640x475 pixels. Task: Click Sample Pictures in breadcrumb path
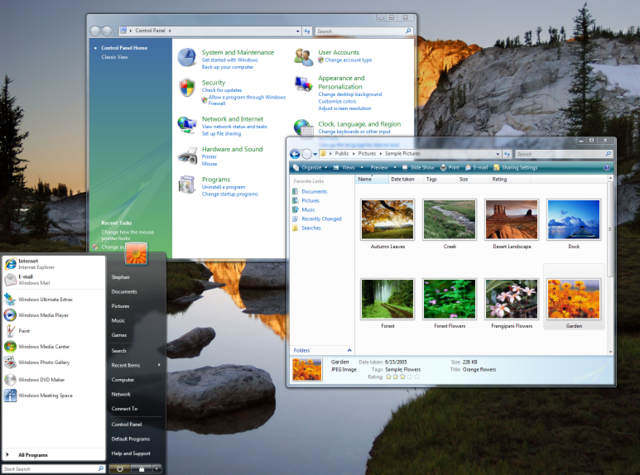click(402, 153)
